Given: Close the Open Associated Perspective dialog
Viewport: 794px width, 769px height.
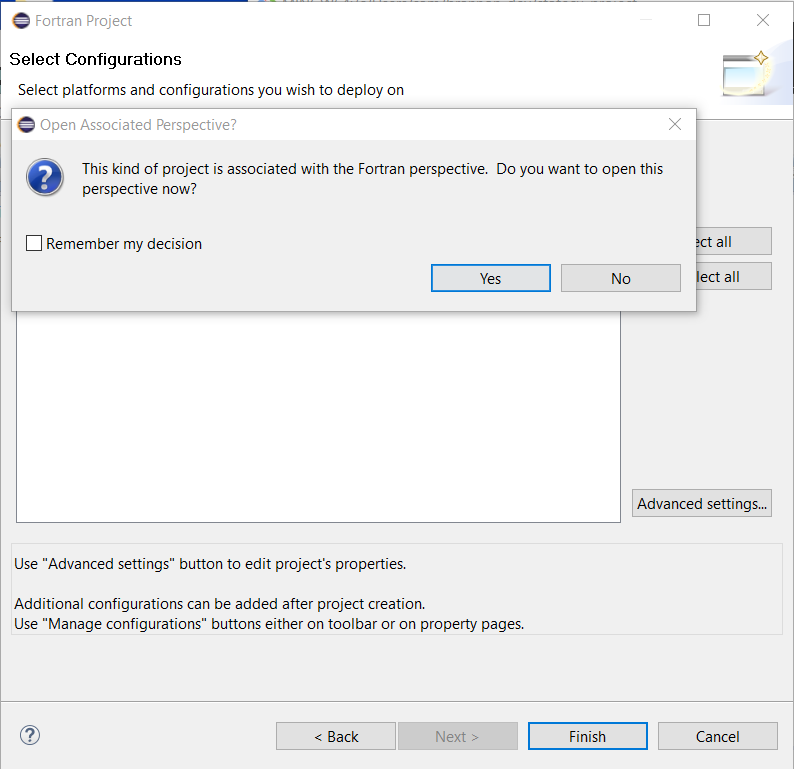Looking at the screenshot, I should pos(675,125).
